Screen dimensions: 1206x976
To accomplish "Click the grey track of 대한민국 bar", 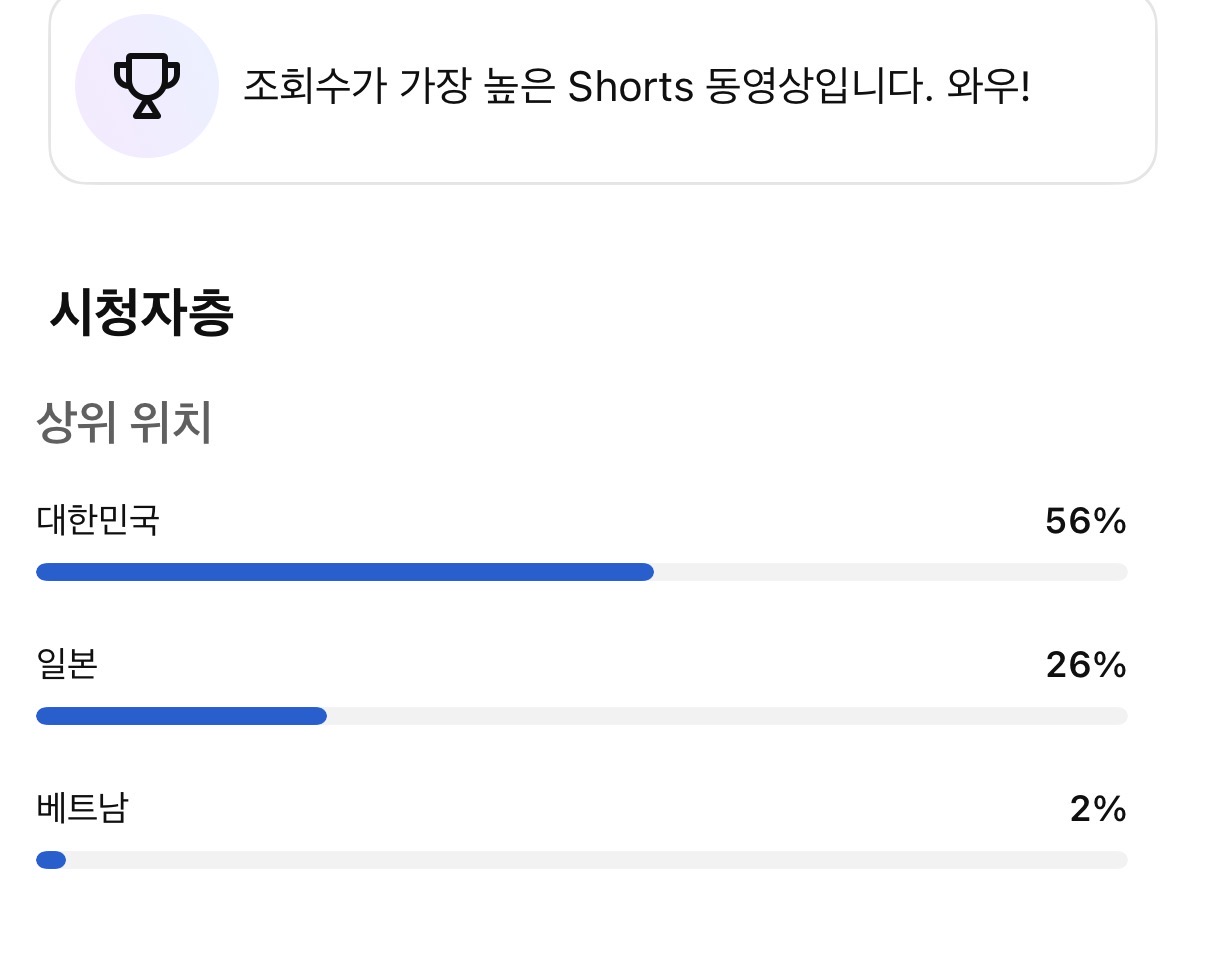I will tap(890, 572).
